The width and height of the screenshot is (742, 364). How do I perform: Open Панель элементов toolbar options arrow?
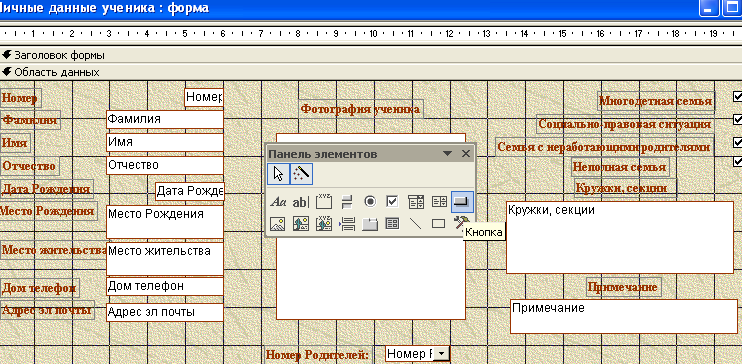pos(447,154)
